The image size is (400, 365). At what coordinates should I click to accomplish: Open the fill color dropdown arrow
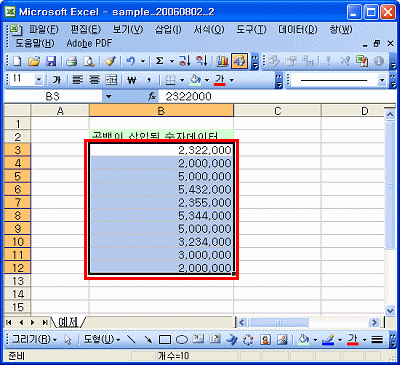tap(207, 80)
